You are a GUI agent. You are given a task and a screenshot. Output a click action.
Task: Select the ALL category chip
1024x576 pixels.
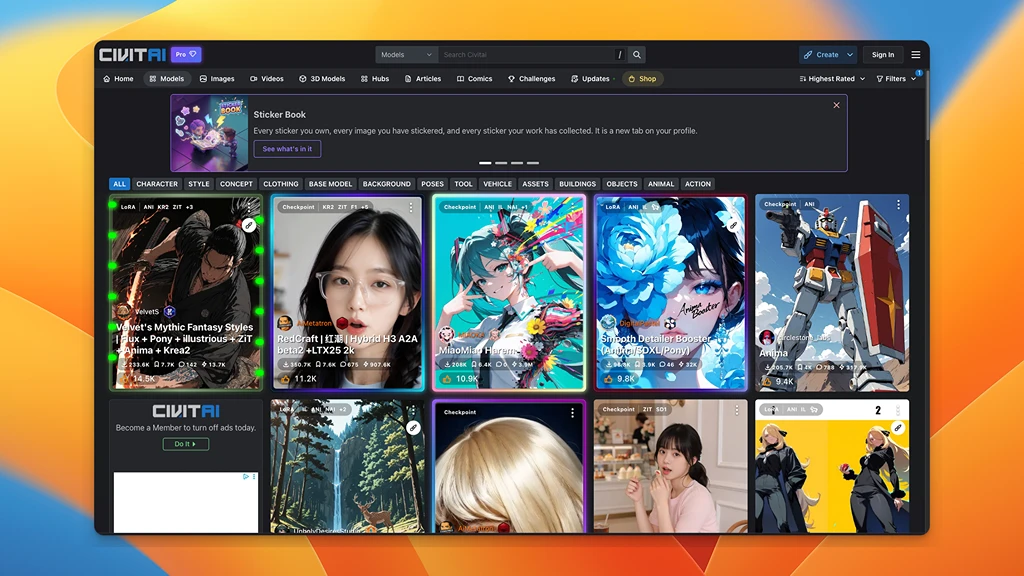click(x=120, y=184)
